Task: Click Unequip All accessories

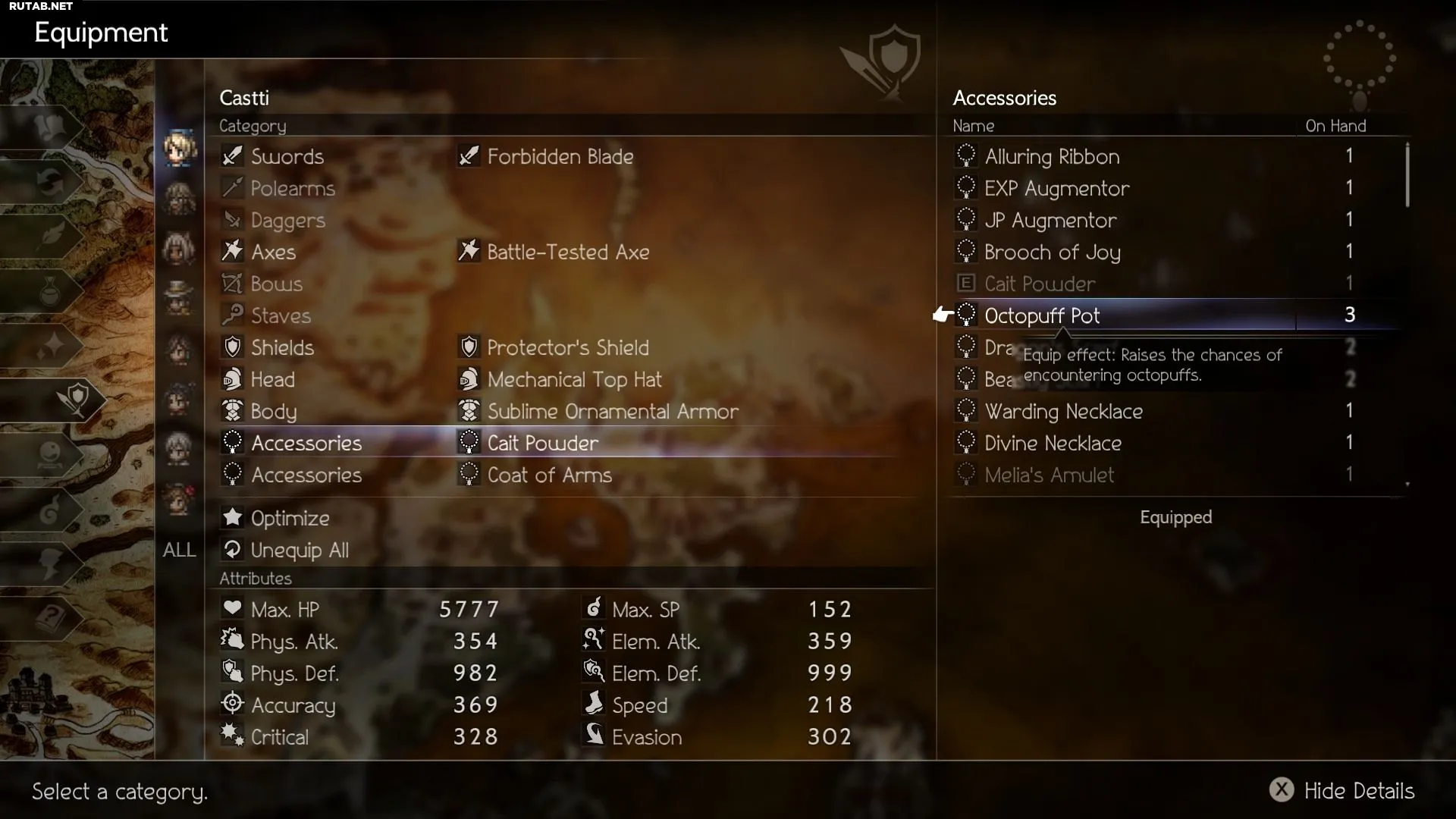Action: tap(299, 550)
